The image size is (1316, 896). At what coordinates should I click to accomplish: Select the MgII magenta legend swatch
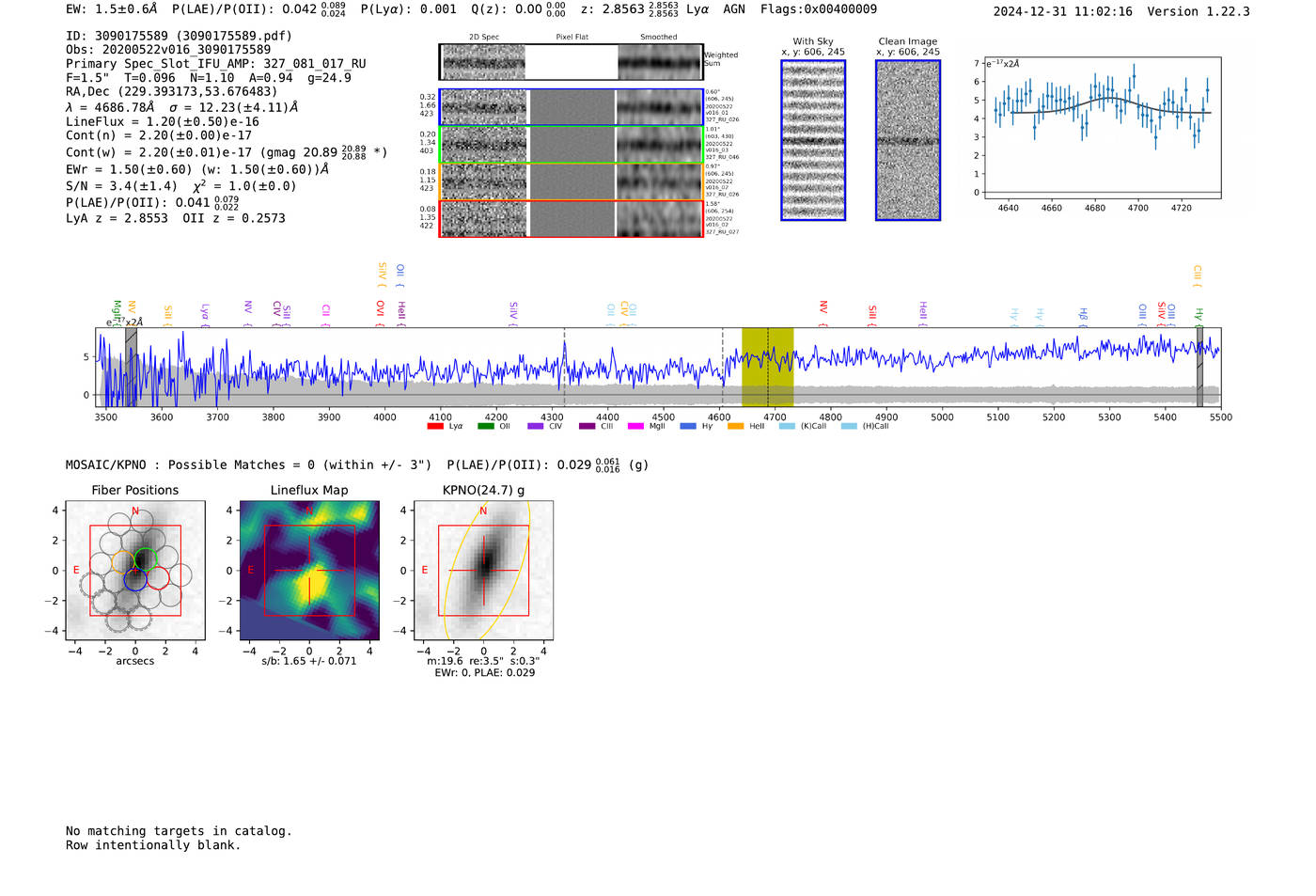tap(636, 427)
